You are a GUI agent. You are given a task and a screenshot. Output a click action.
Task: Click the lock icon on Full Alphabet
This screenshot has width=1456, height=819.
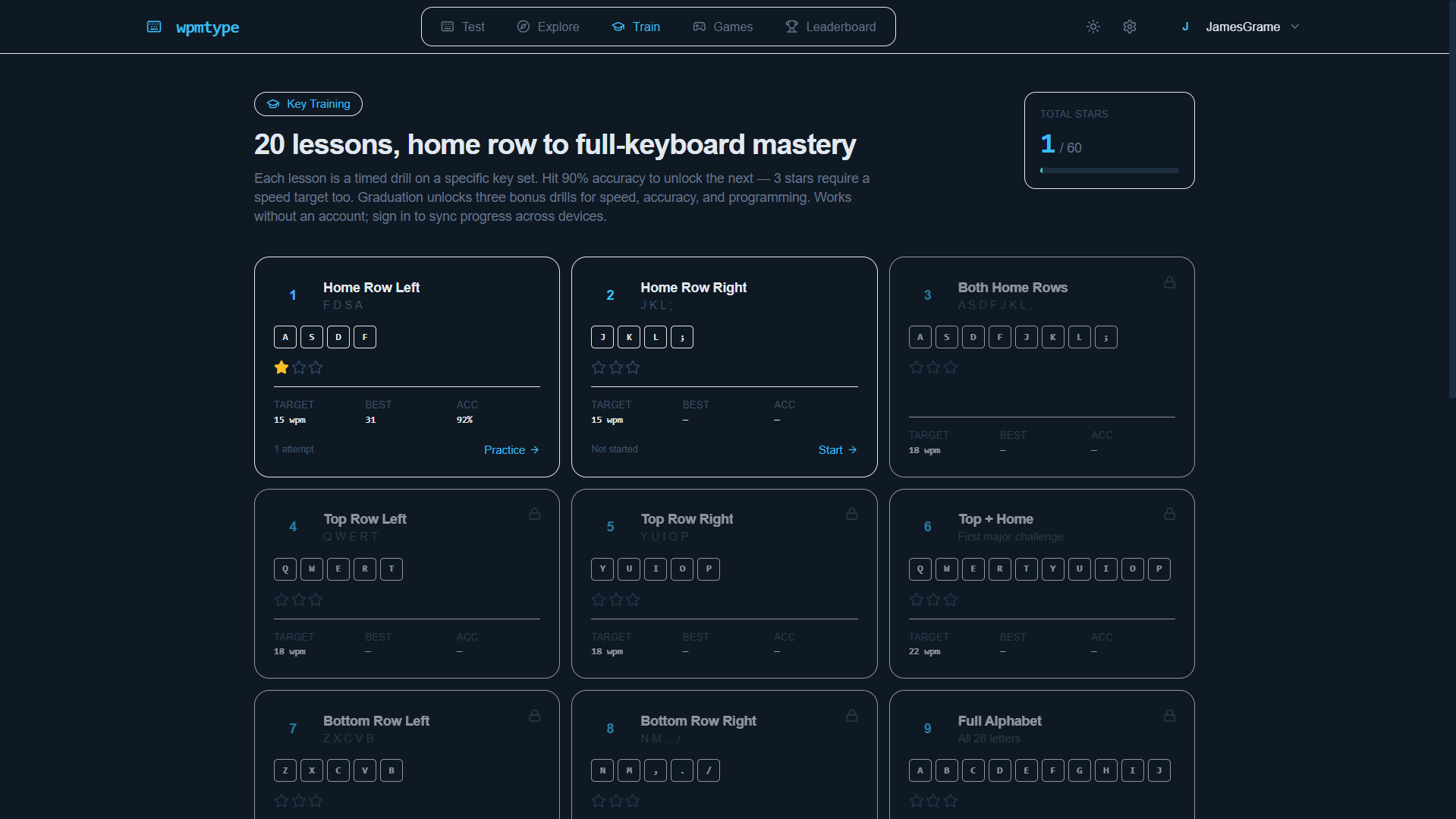[x=1169, y=716]
